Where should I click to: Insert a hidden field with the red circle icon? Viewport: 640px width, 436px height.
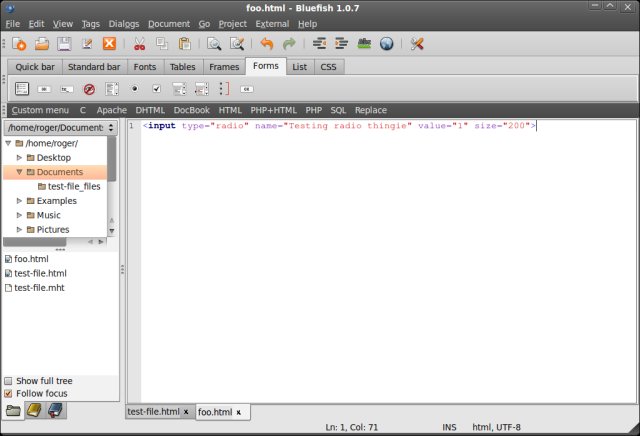(89, 89)
